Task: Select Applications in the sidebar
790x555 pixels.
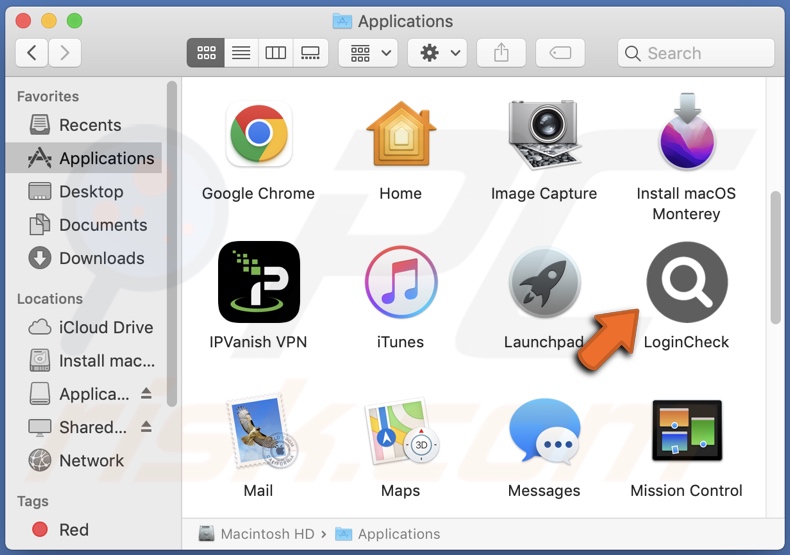Action: [84, 158]
